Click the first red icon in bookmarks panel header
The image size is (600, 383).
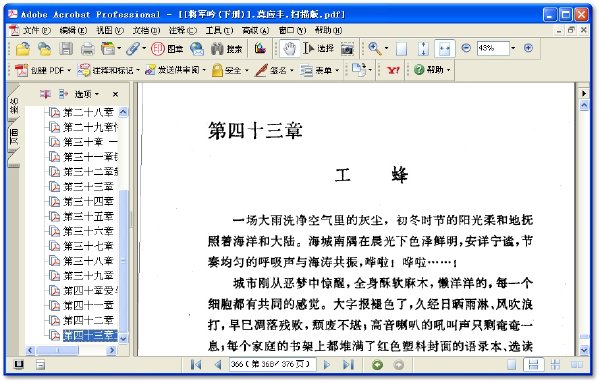(45, 94)
